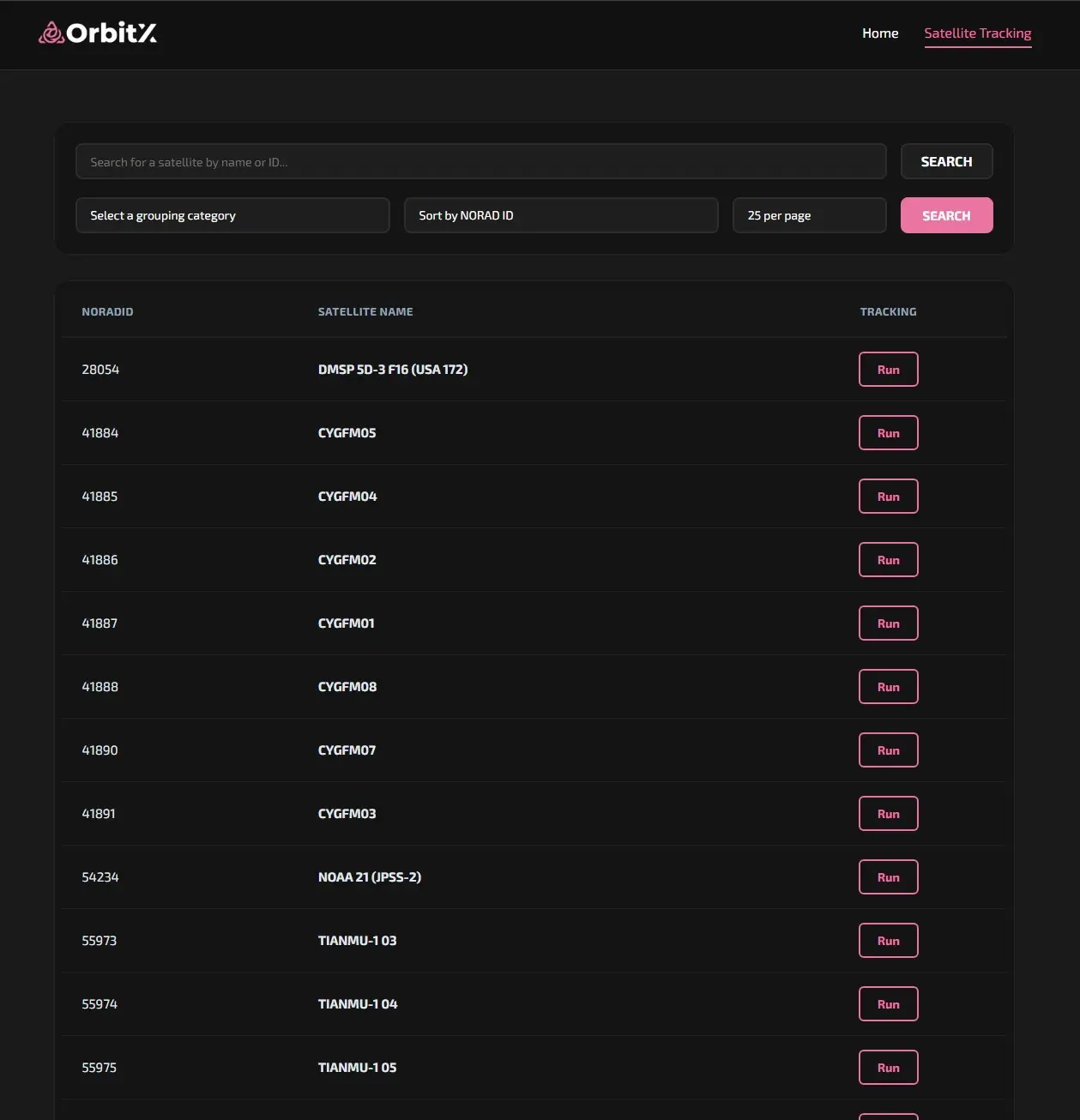Go to the Home page link

[880, 33]
